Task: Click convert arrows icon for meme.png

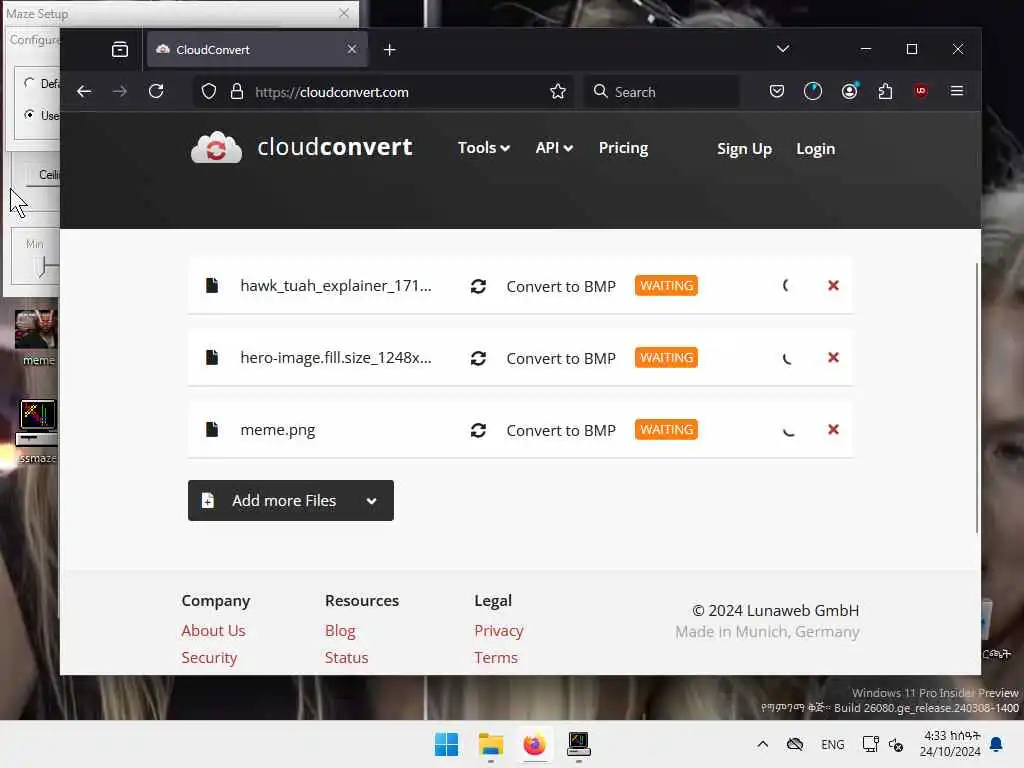Action: pos(478,430)
